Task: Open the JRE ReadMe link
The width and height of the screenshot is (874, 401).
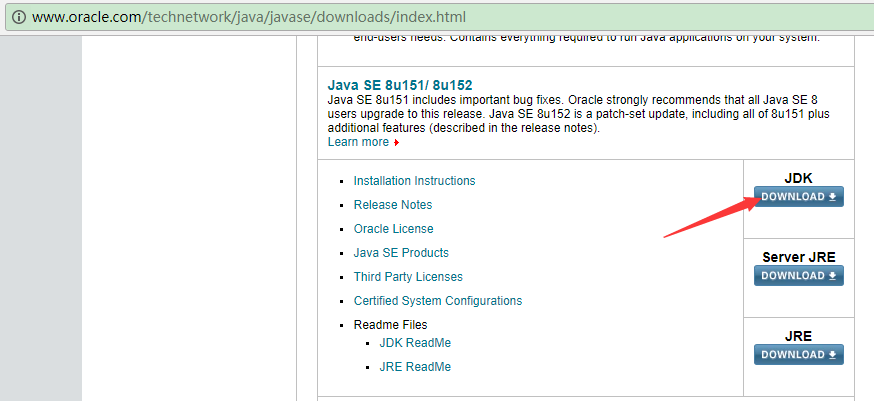Action: (x=415, y=366)
